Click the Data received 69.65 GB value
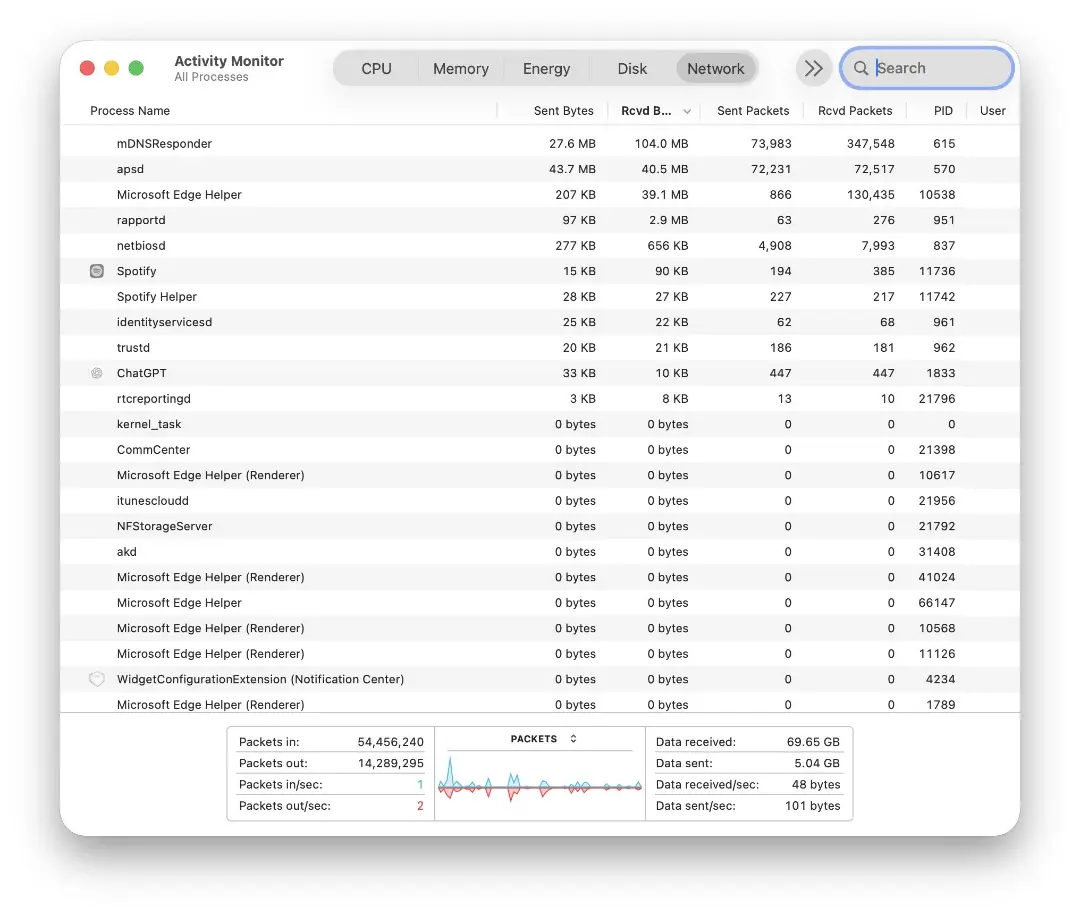This screenshot has width=1080, height=915. (813, 742)
